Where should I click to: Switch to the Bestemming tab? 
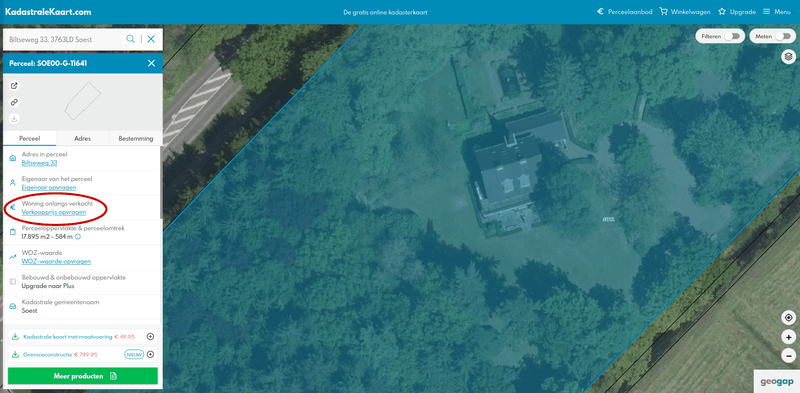point(136,138)
